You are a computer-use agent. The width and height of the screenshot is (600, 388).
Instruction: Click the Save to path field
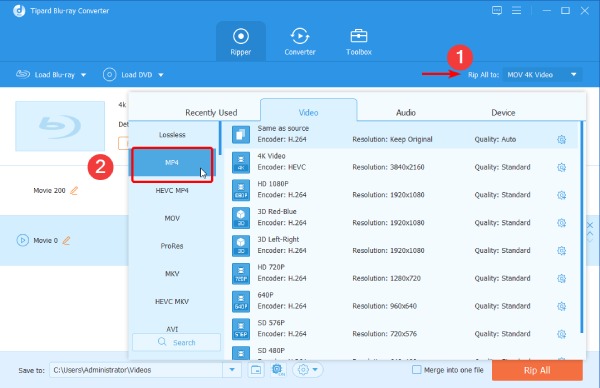136,370
